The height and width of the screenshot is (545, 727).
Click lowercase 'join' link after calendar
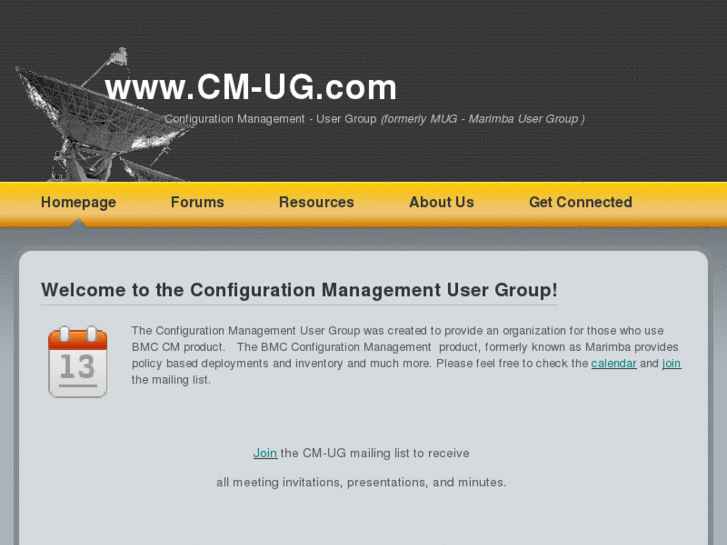[671, 363]
